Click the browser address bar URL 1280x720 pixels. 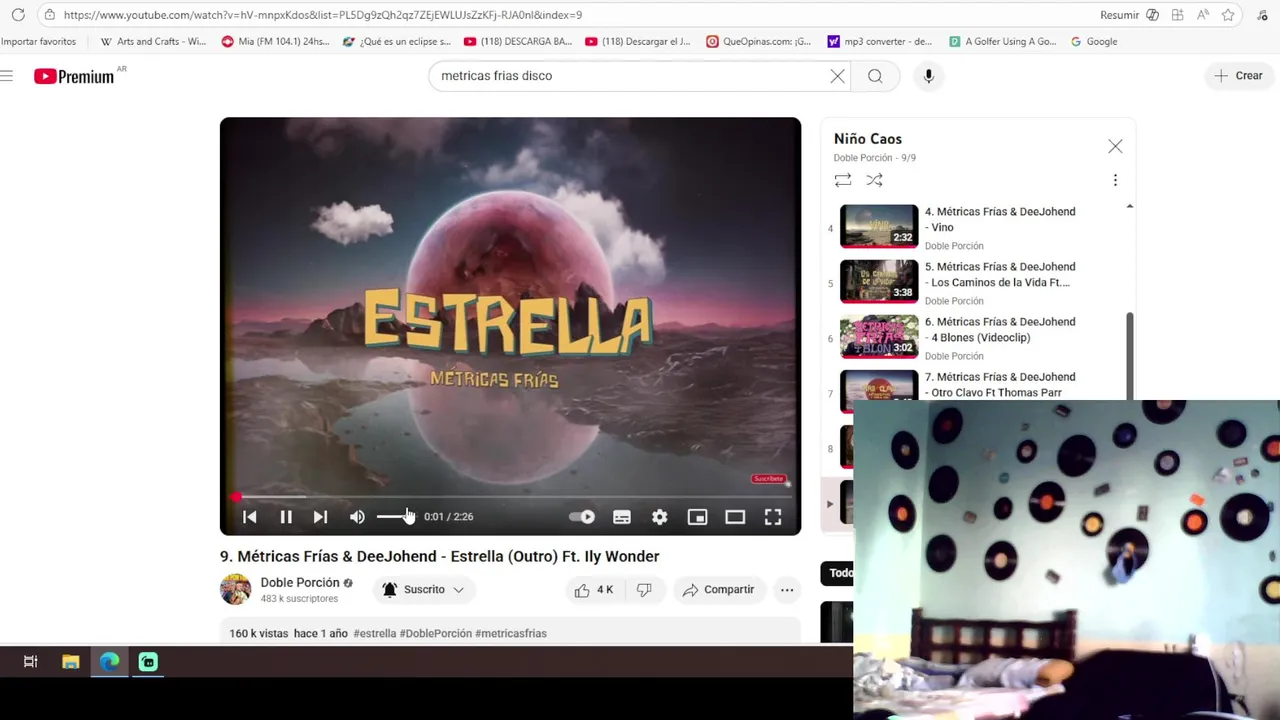323,15
